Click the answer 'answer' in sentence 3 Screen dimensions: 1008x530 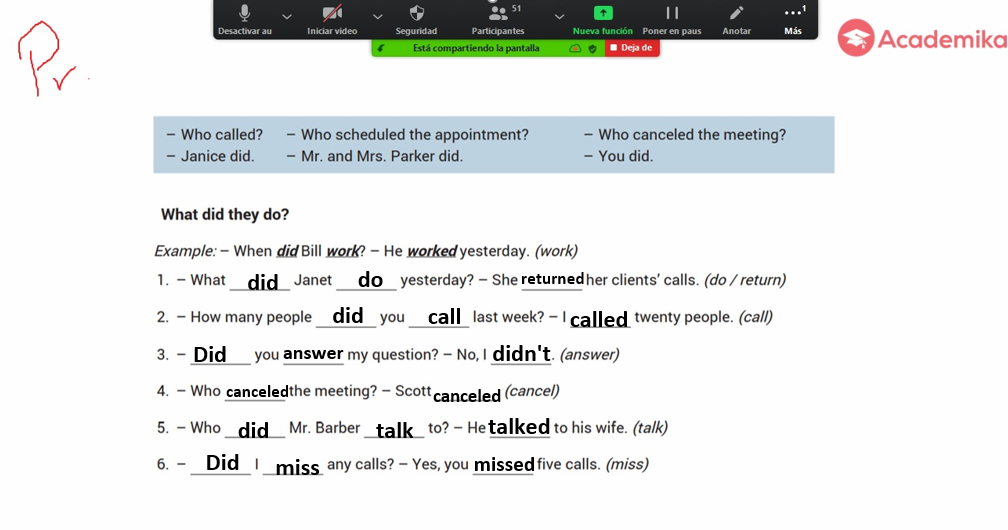tap(313, 354)
